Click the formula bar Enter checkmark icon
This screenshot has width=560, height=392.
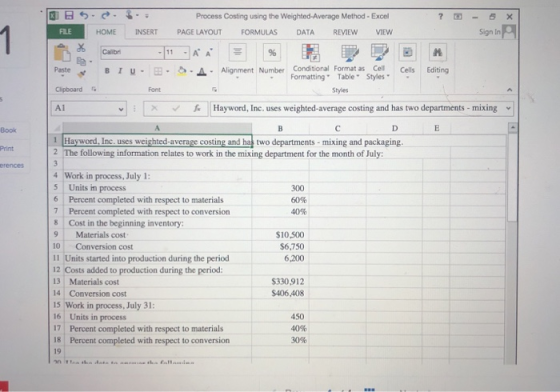click(176, 108)
